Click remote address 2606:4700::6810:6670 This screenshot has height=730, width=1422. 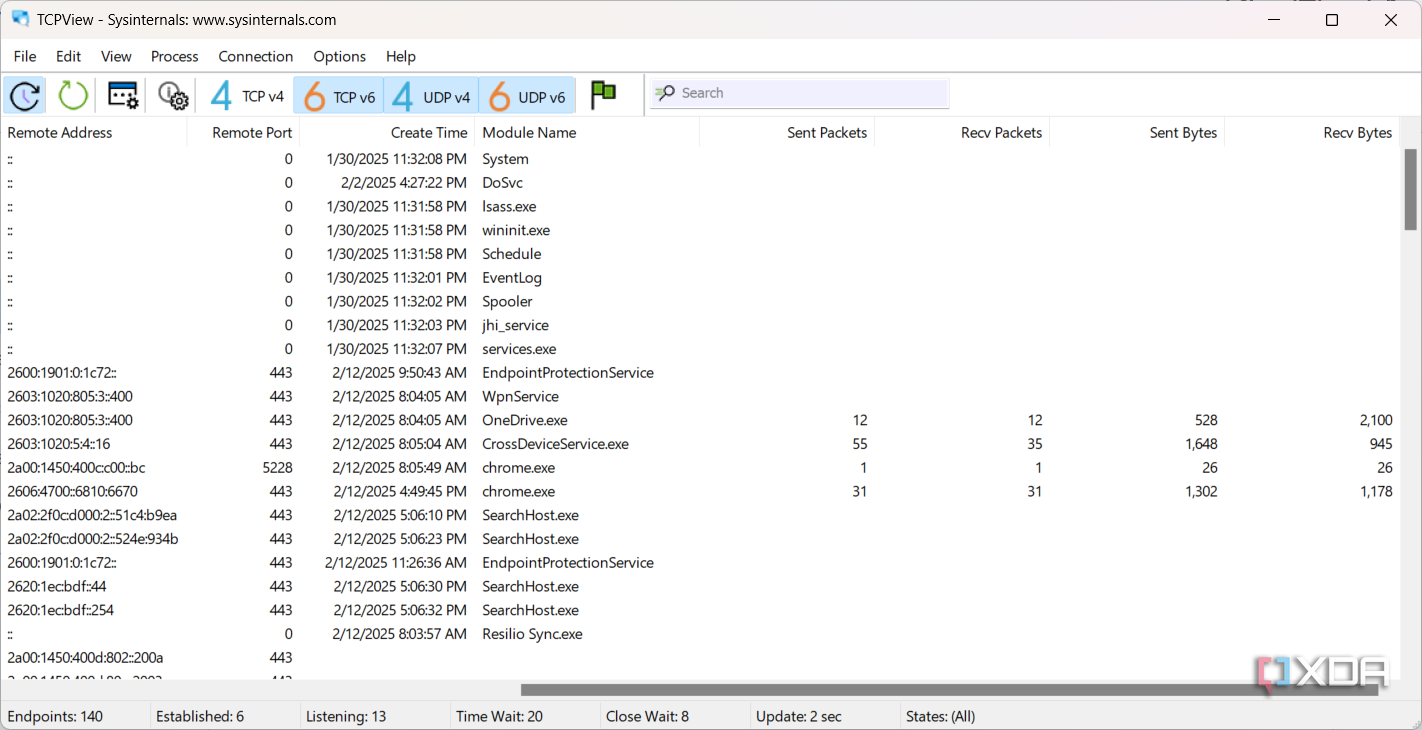coord(72,492)
